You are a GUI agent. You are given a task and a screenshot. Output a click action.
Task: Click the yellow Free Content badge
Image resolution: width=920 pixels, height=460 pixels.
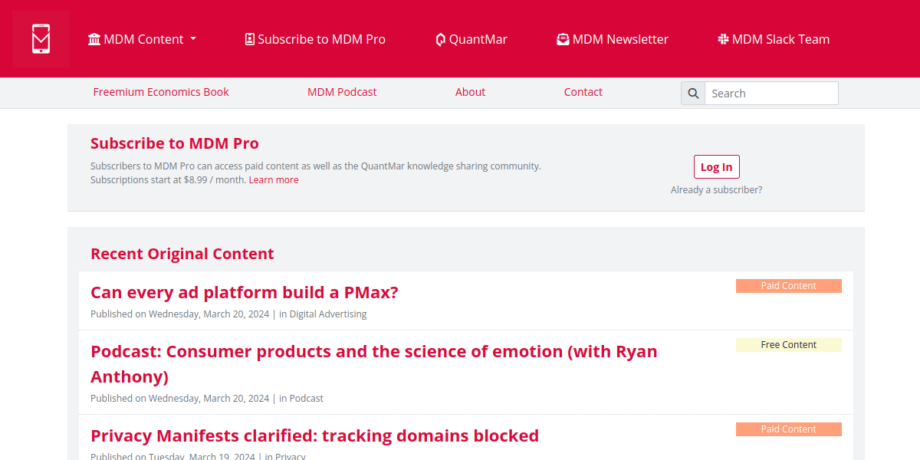pos(788,345)
